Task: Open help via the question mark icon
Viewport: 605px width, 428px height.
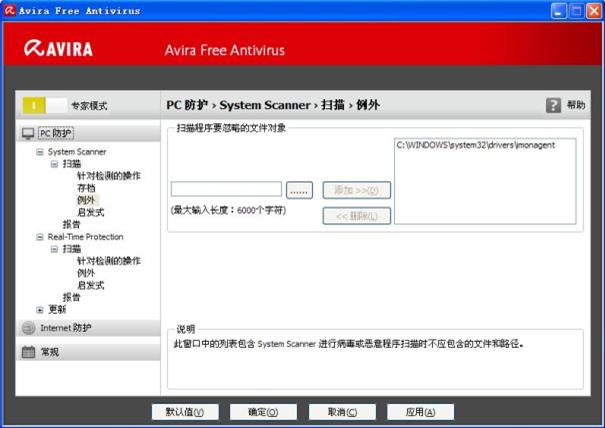Action: click(x=553, y=105)
